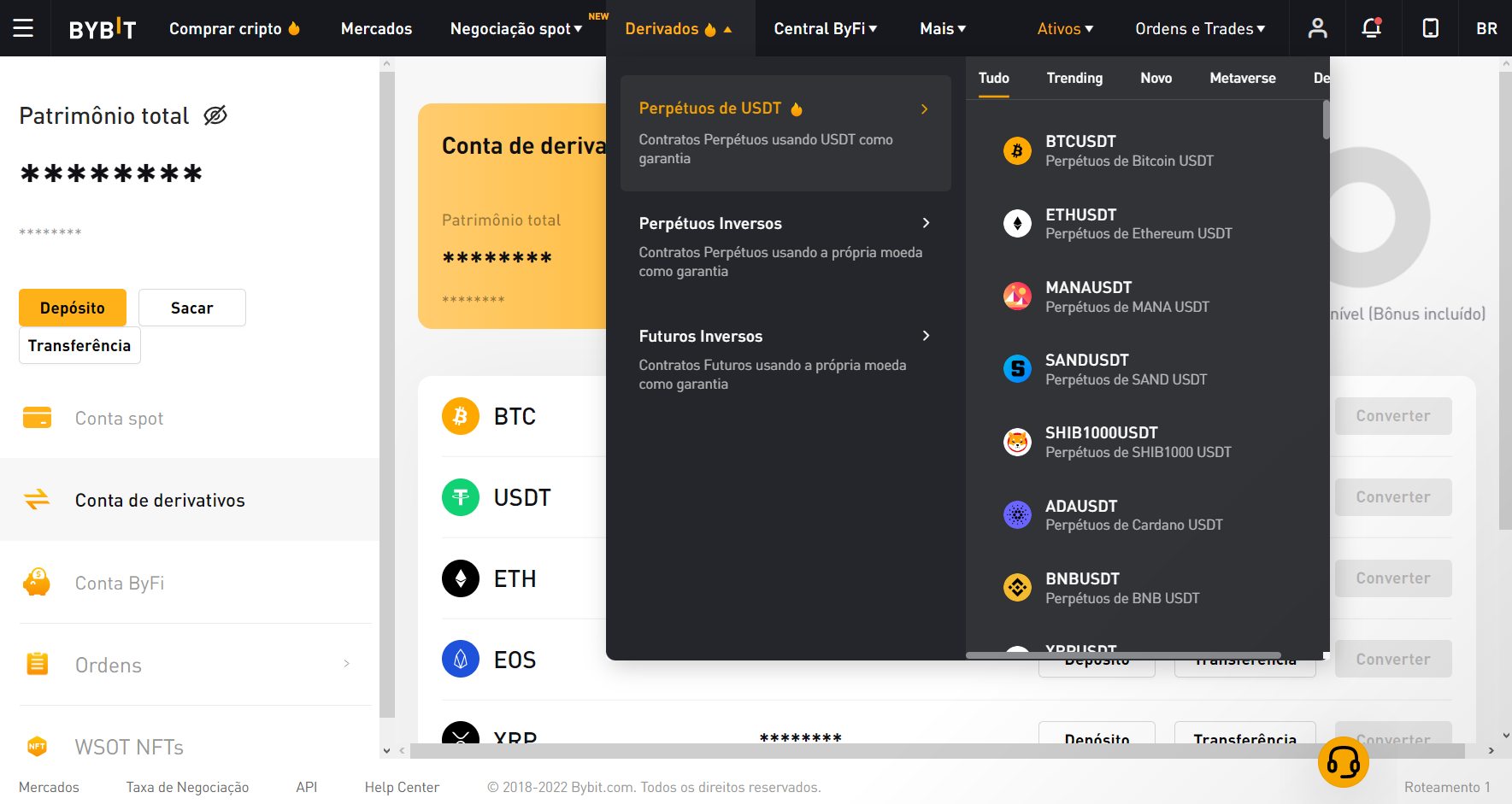Select the Trending tab
This screenshot has width=1512, height=804.
tap(1074, 78)
